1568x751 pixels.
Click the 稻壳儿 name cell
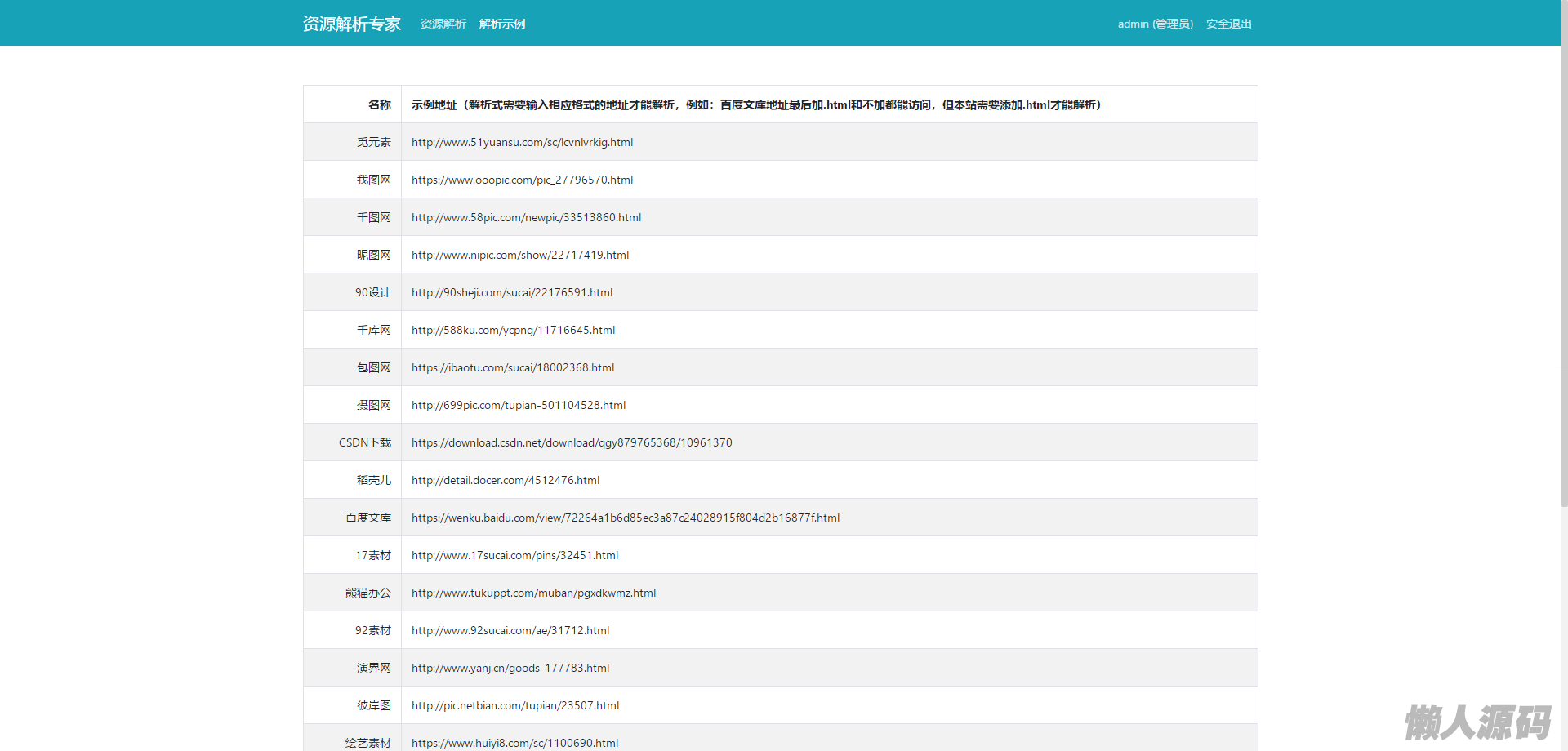(x=353, y=480)
